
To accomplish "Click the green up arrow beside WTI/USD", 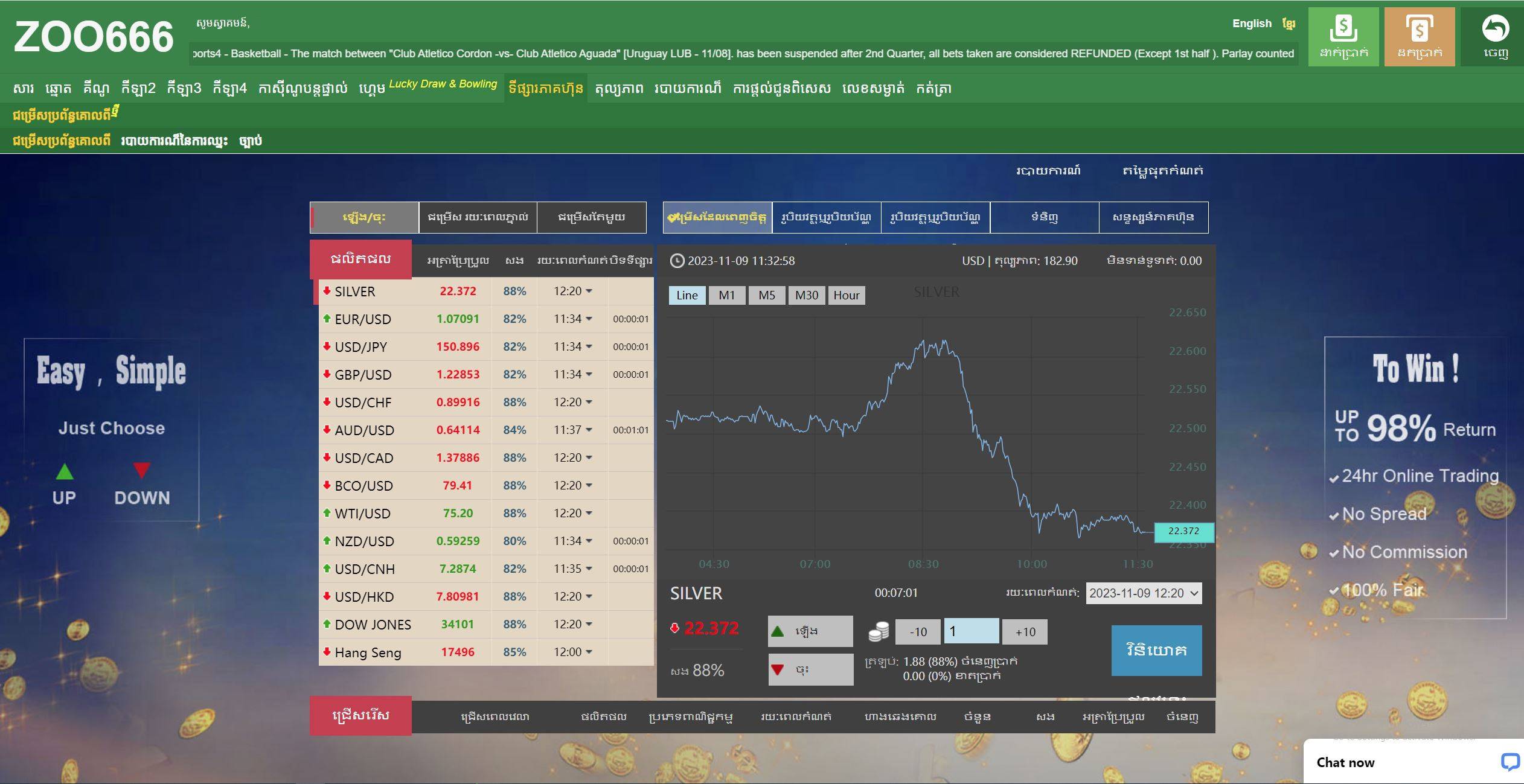I will (327, 513).
